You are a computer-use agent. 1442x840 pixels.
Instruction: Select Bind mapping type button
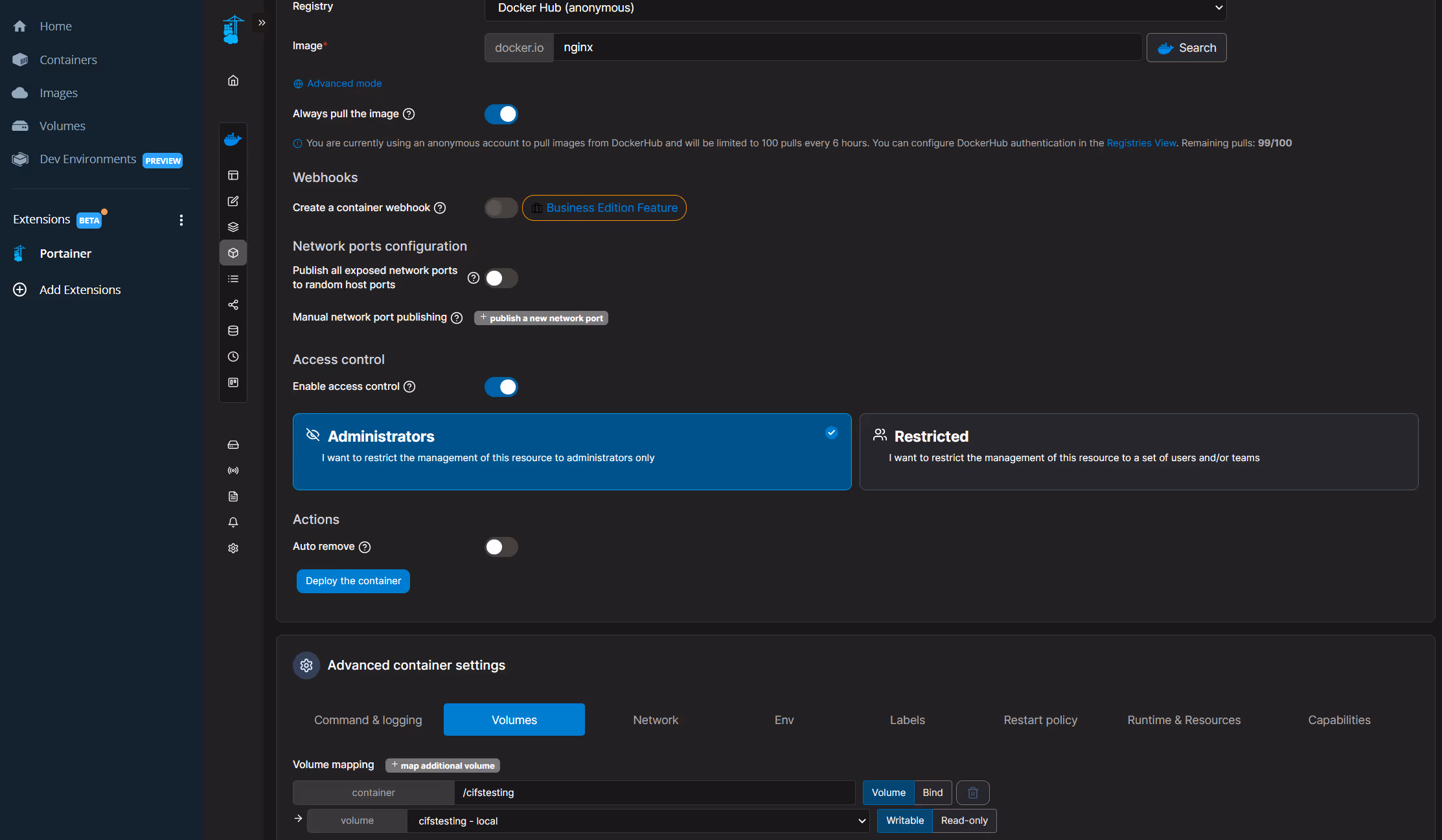933,793
